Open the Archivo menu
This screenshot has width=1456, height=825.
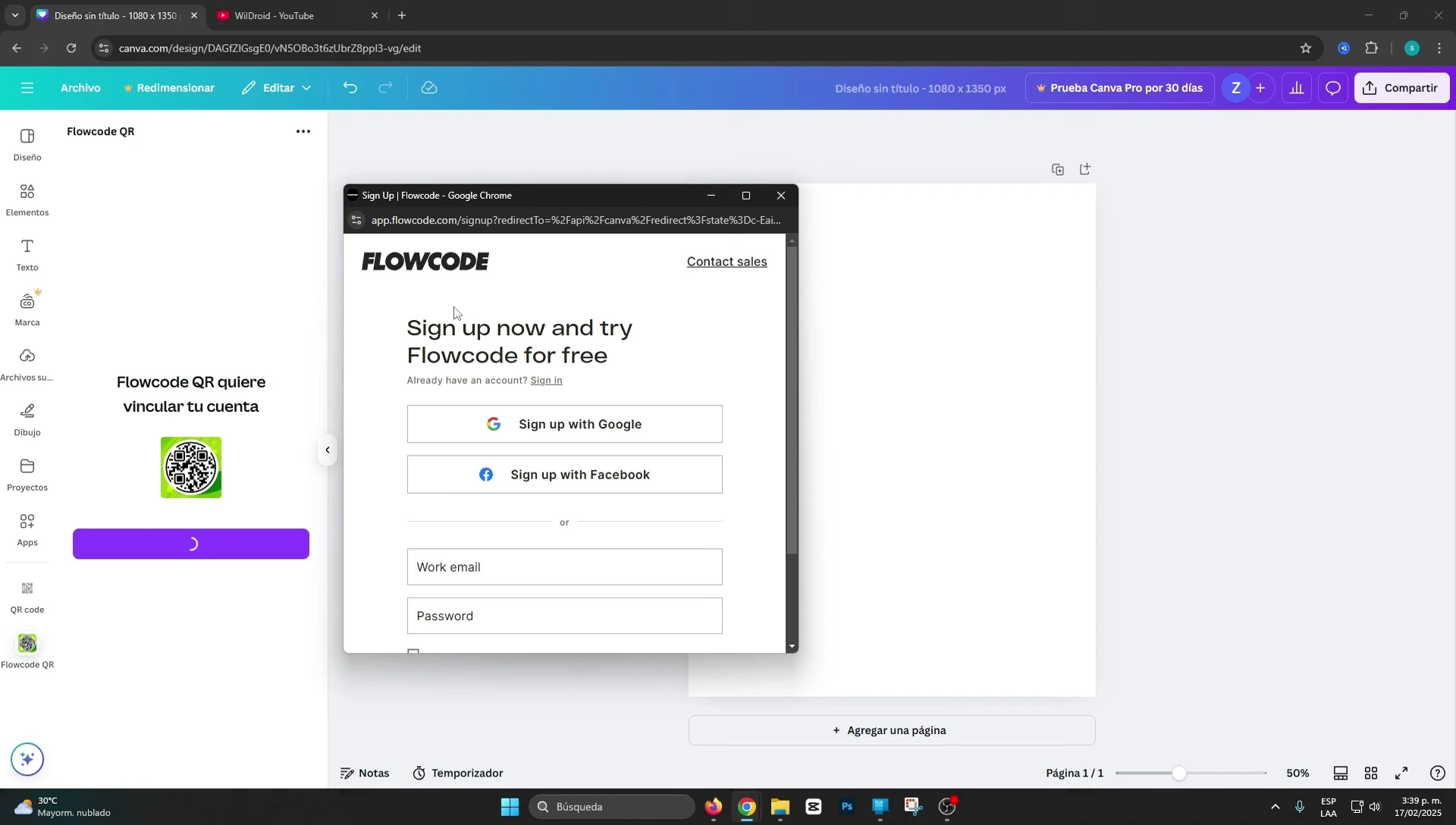[x=80, y=88]
